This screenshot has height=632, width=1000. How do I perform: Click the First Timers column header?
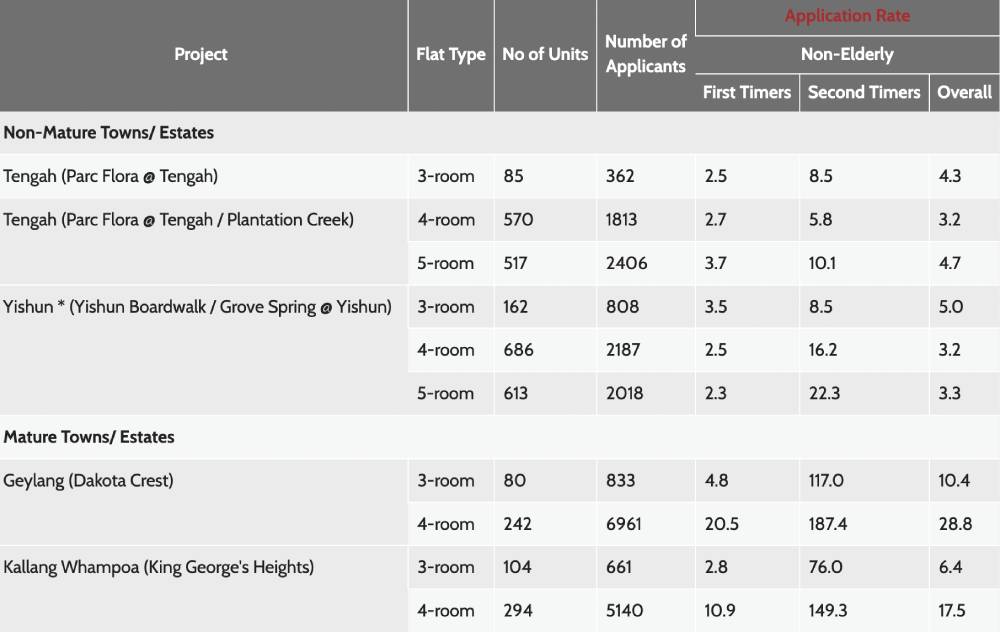[x=747, y=92]
